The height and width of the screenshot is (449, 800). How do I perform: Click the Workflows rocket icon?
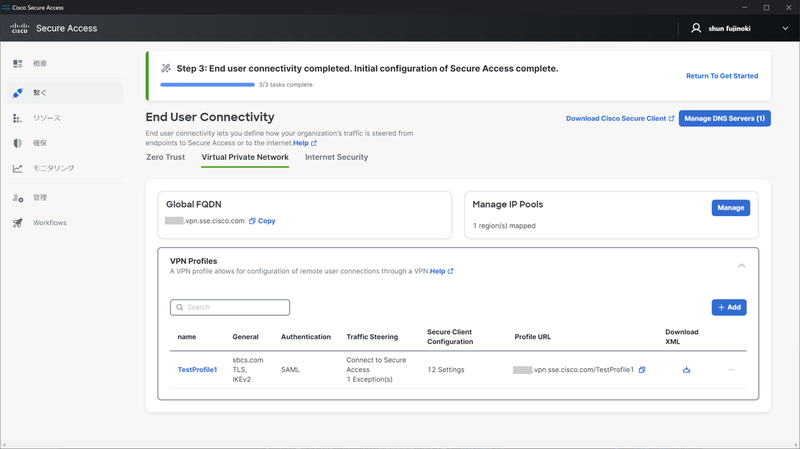coord(18,223)
